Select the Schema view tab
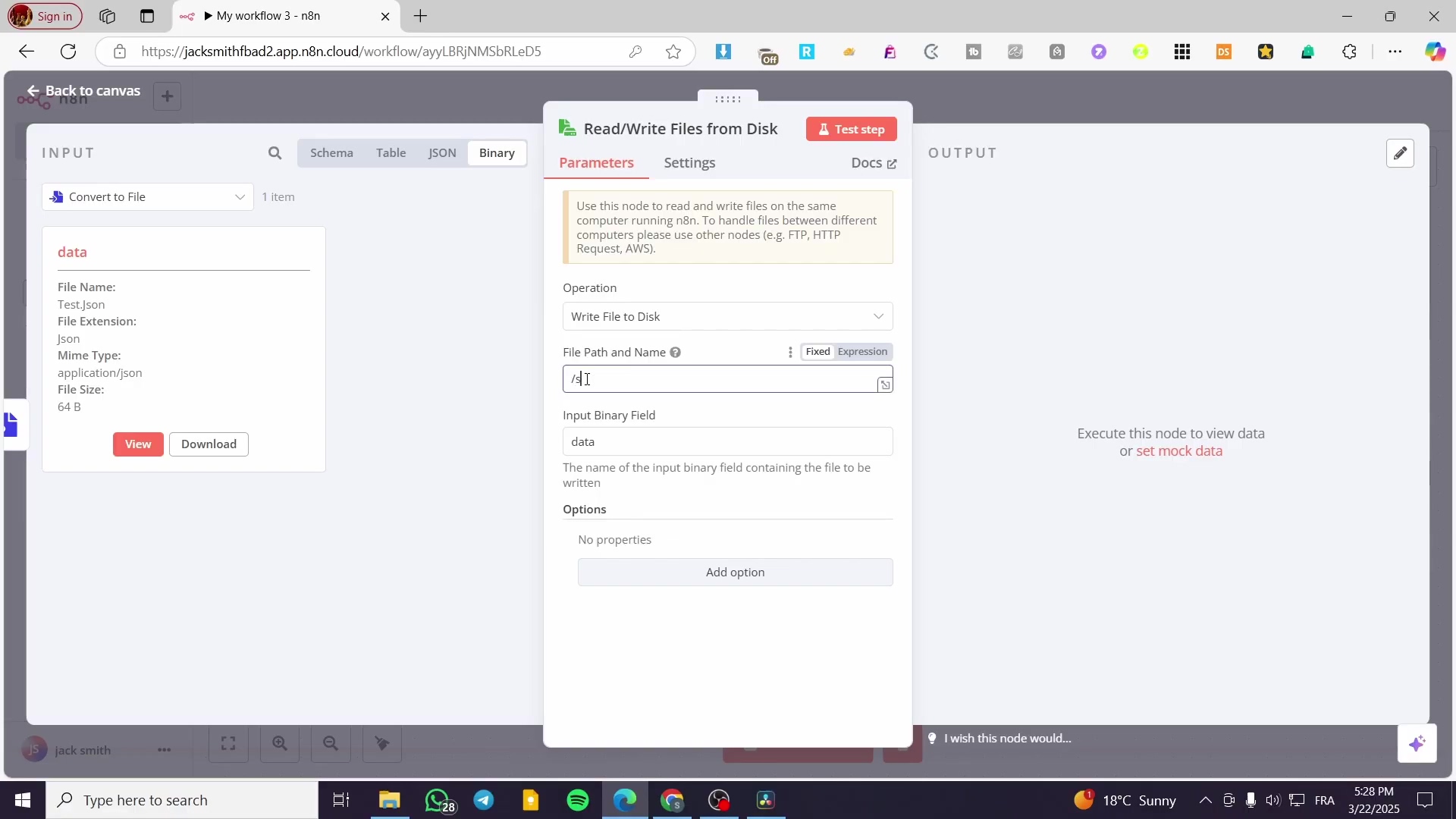Viewport: 1456px width, 819px height. [x=331, y=153]
